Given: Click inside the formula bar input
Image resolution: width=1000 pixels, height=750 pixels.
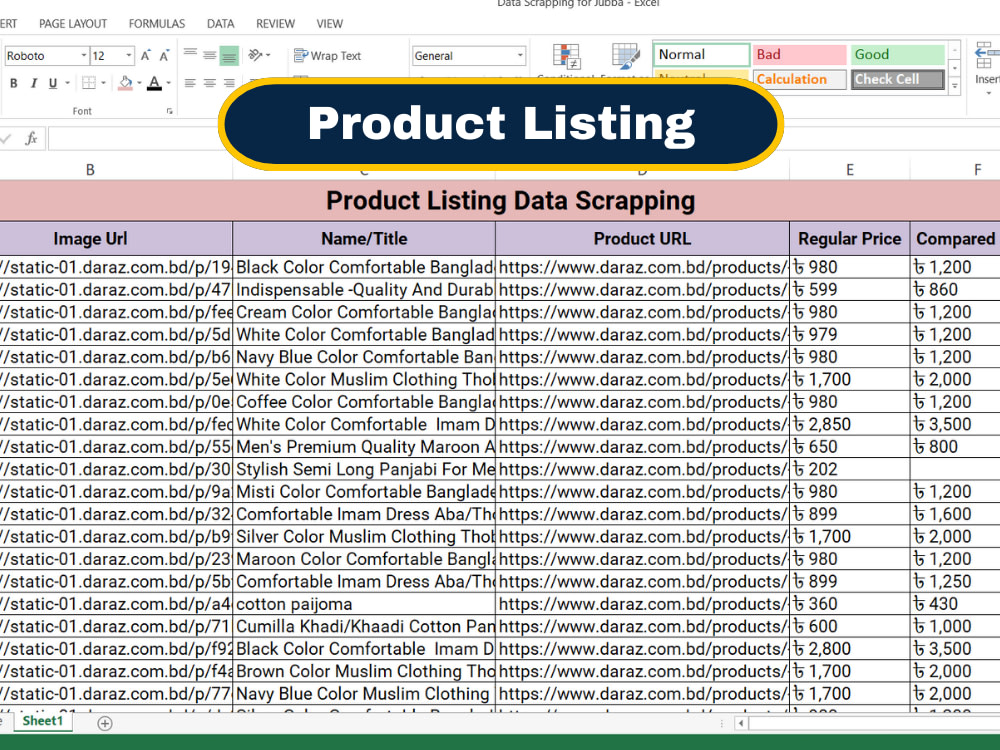Looking at the screenshot, I should [134, 138].
